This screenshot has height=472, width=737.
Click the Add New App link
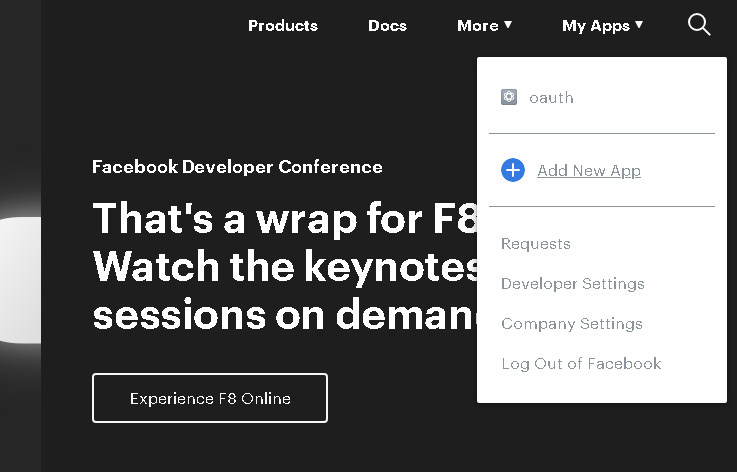589,171
